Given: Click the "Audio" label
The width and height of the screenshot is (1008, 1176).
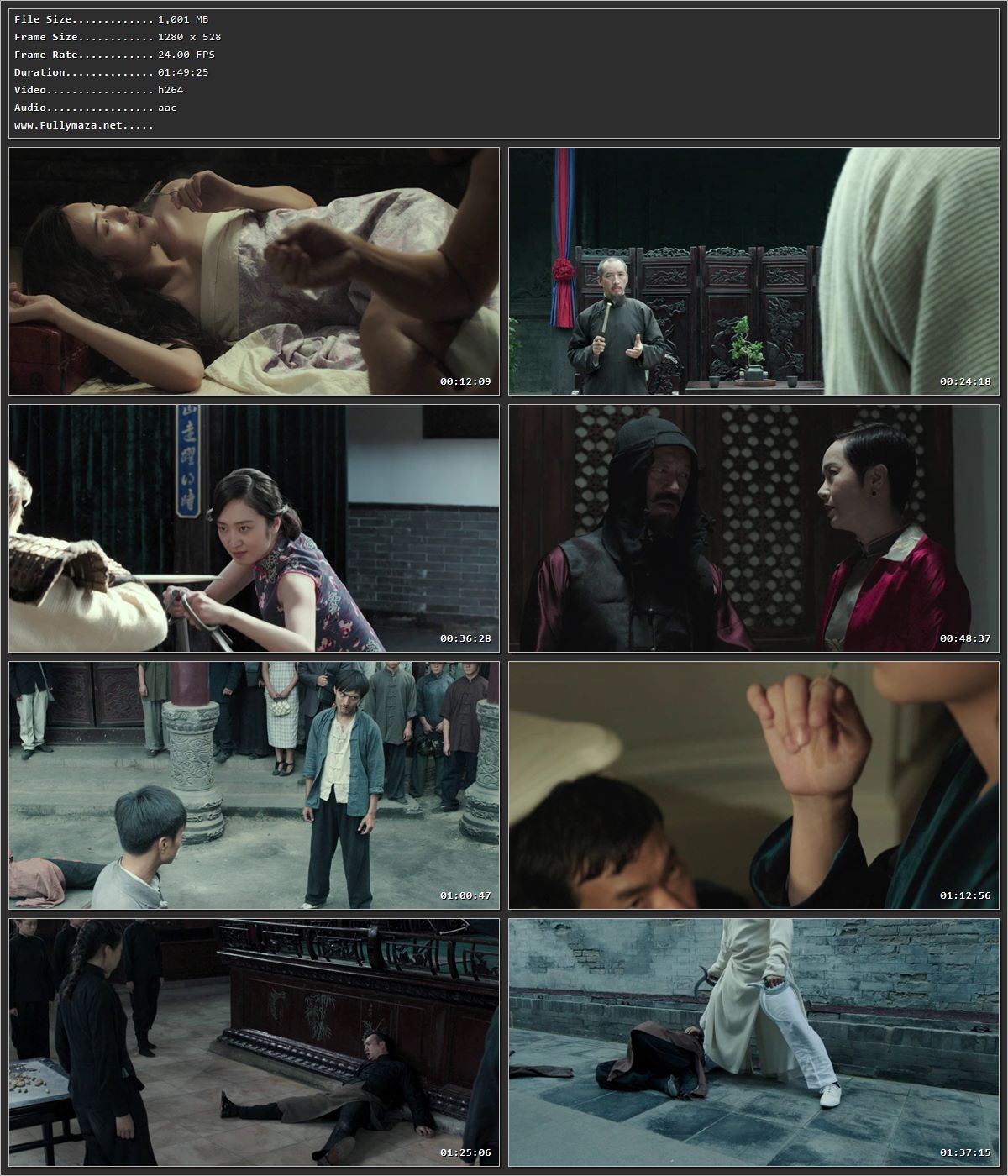Looking at the screenshot, I should (x=30, y=108).
